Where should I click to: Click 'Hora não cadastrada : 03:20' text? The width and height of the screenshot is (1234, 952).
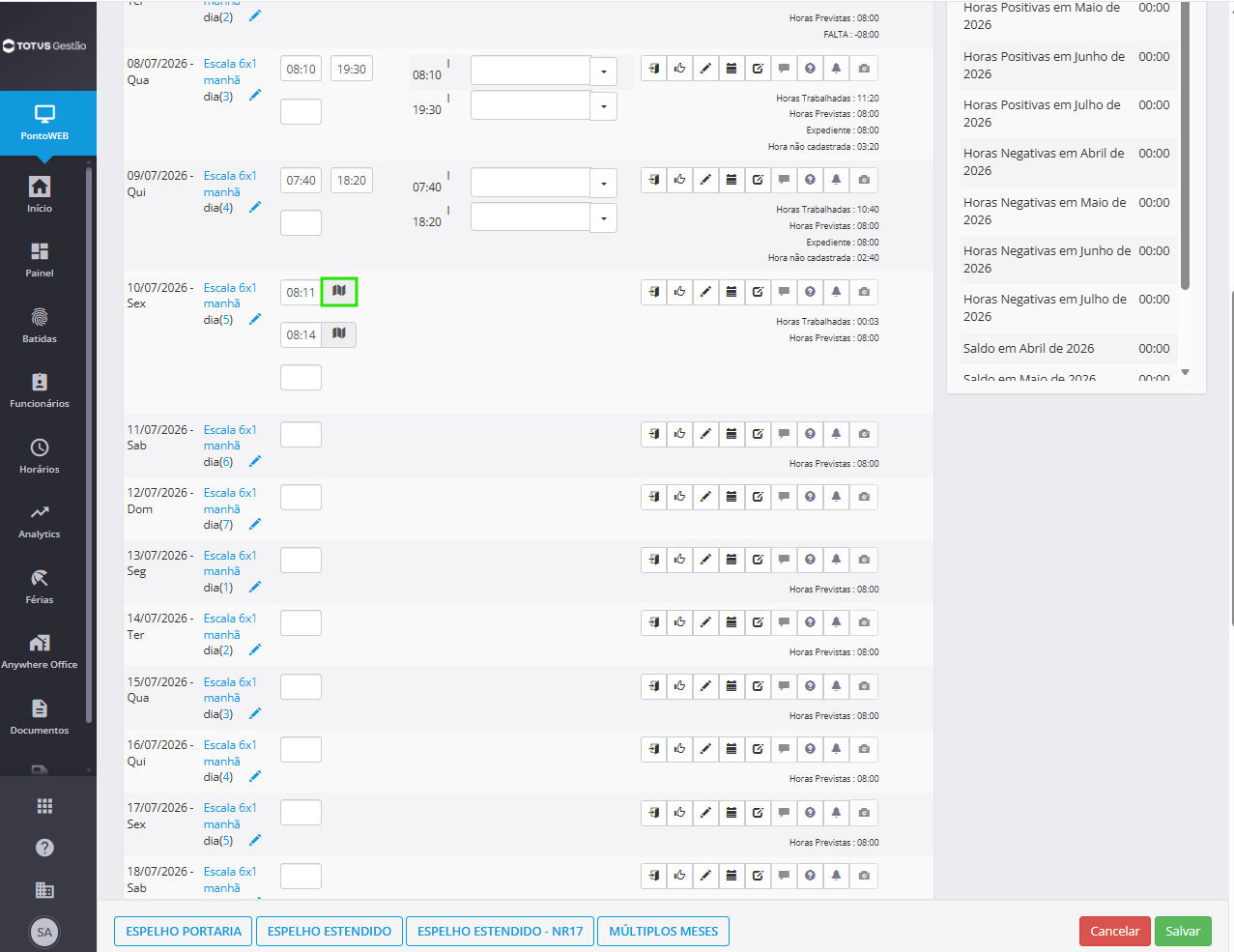pyautogui.click(x=823, y=147)
